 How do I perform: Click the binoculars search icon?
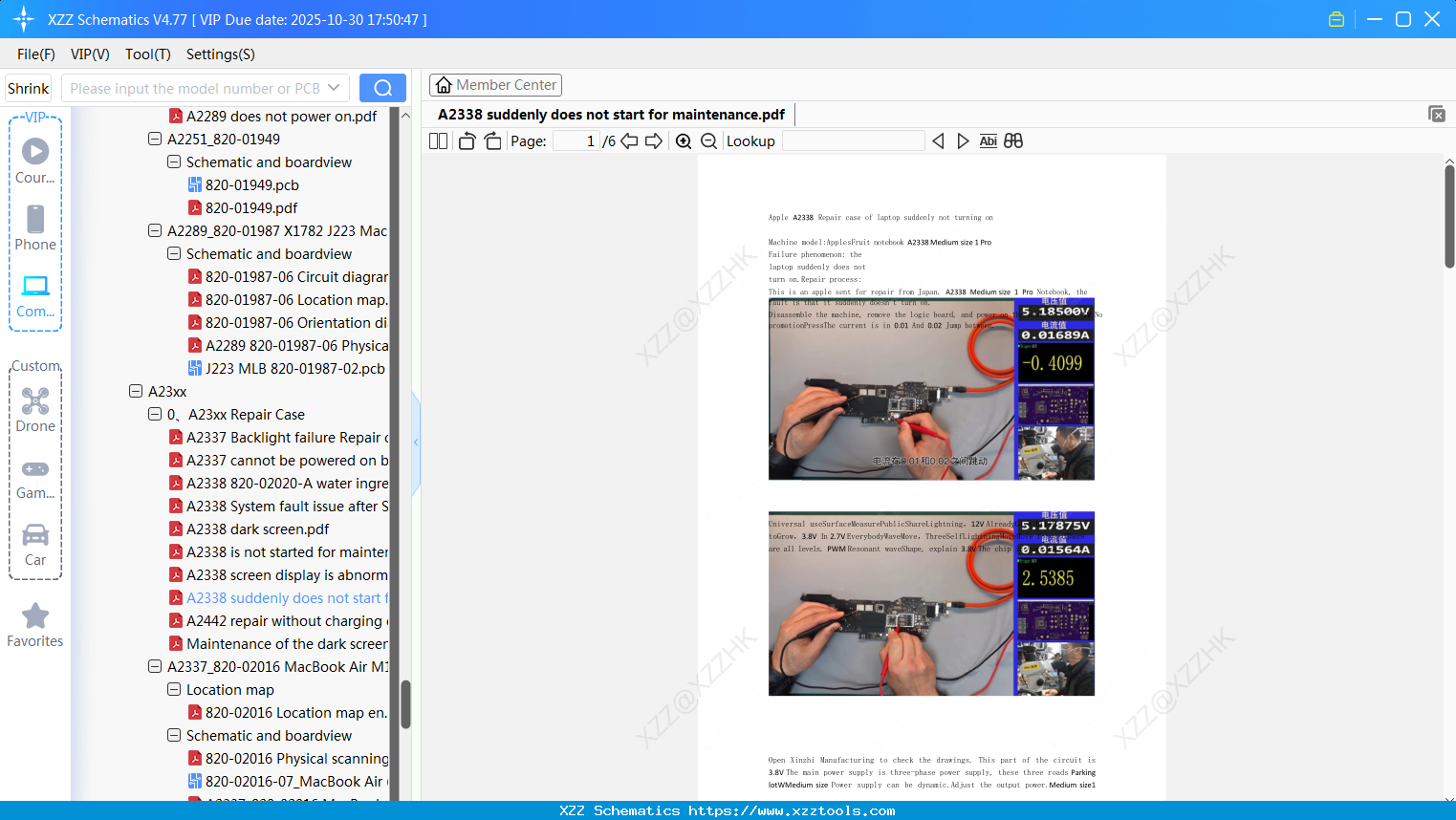point(1013,141)
